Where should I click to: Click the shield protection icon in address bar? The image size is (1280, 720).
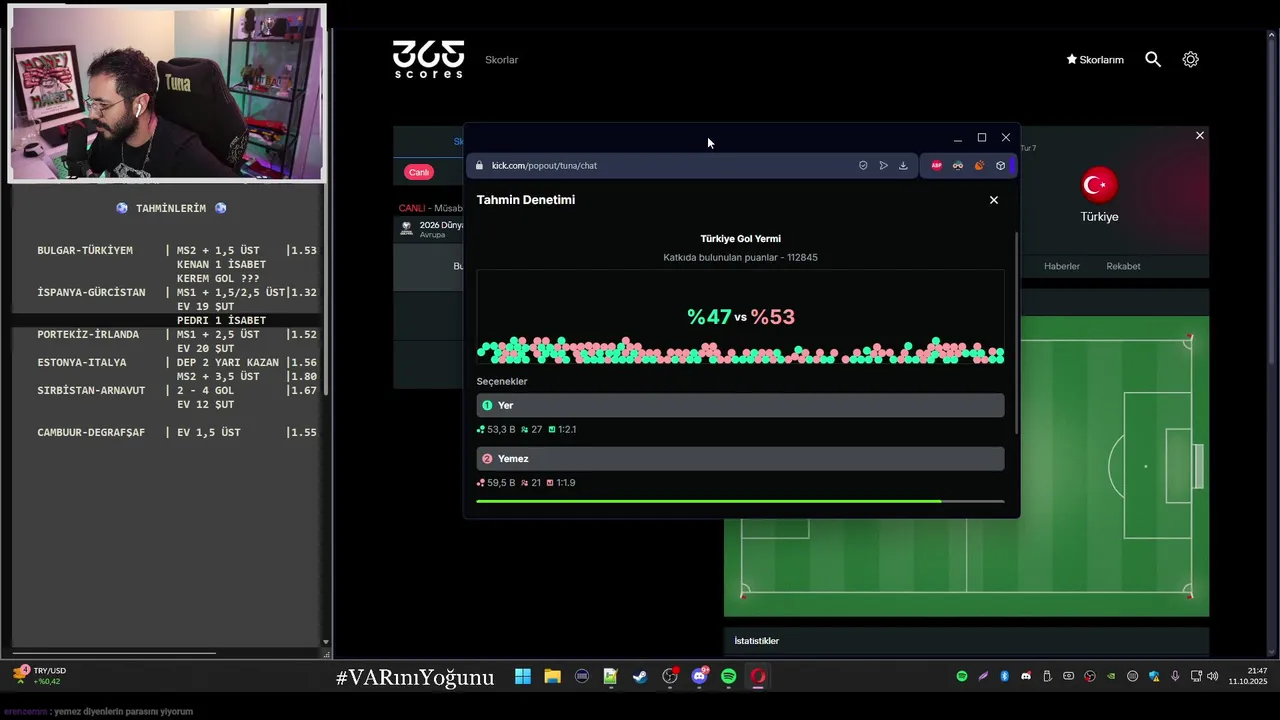tap(863, 166)
